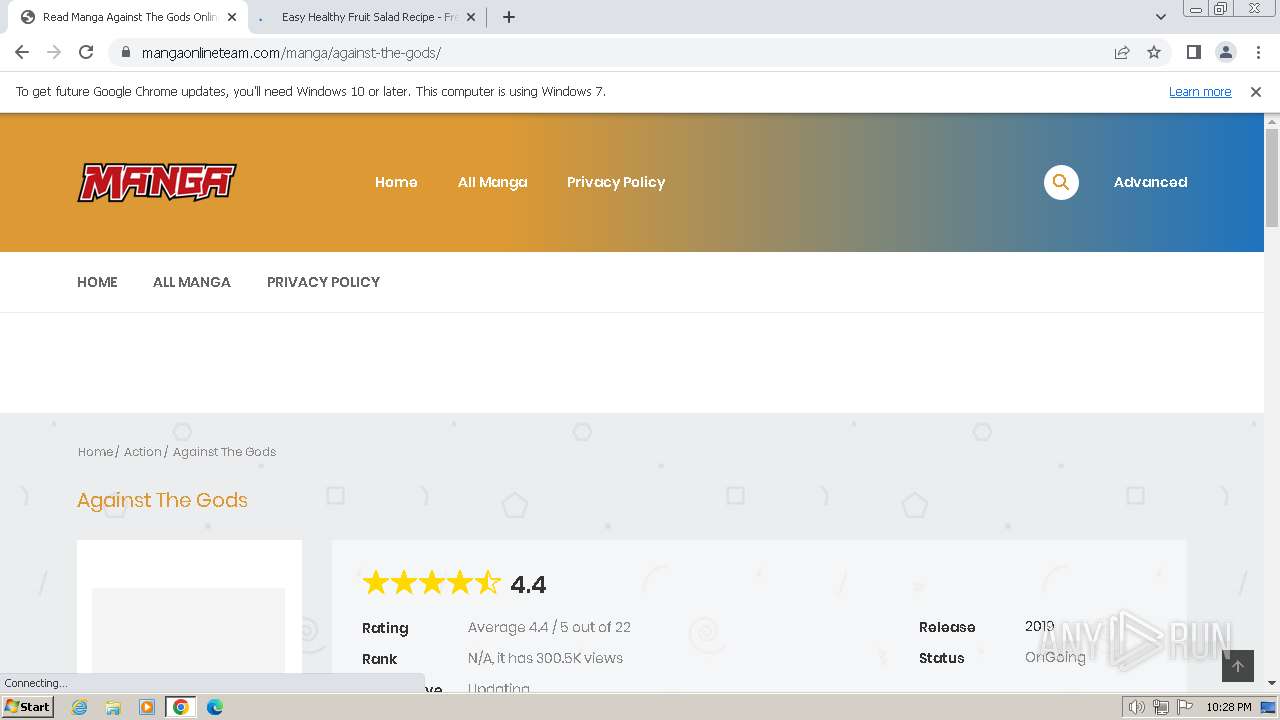The height and width of the screenshot is (720, 1280).
Task: Select the Read Manga Against The Gods tab
Action: click(126, 17)
